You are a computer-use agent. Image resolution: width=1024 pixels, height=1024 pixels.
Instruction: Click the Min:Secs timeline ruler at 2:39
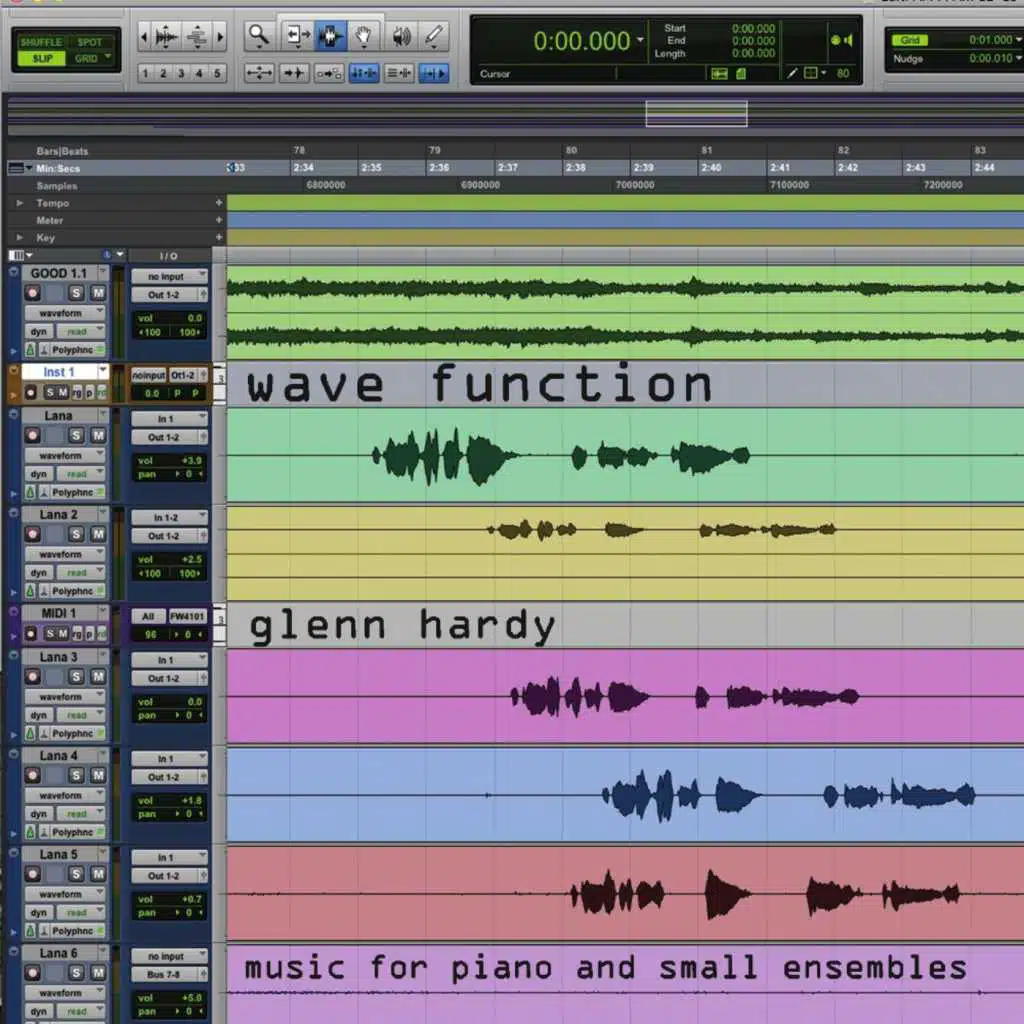[643, 168]
